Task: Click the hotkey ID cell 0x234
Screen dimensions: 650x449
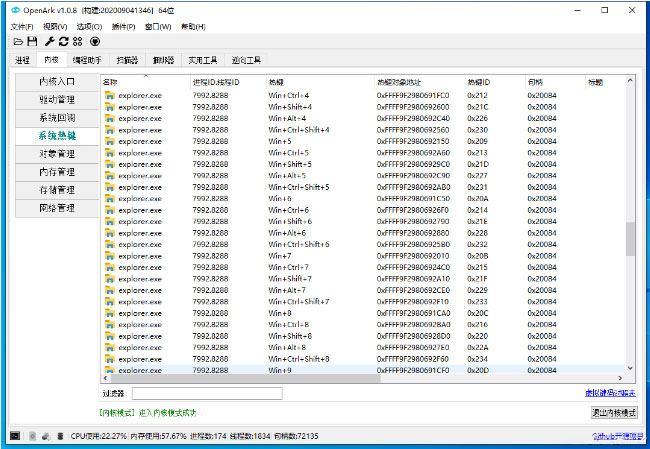Action: point(478,359)
